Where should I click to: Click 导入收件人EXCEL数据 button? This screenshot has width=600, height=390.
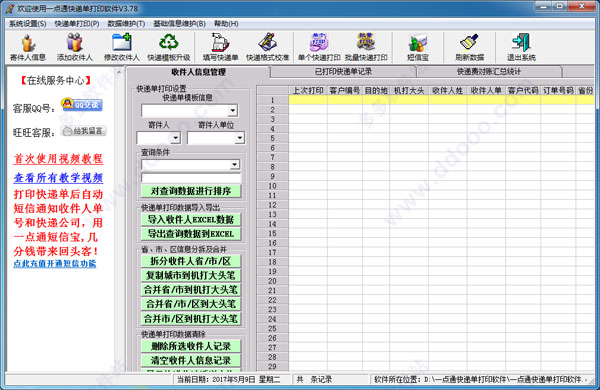click(191, 220)
